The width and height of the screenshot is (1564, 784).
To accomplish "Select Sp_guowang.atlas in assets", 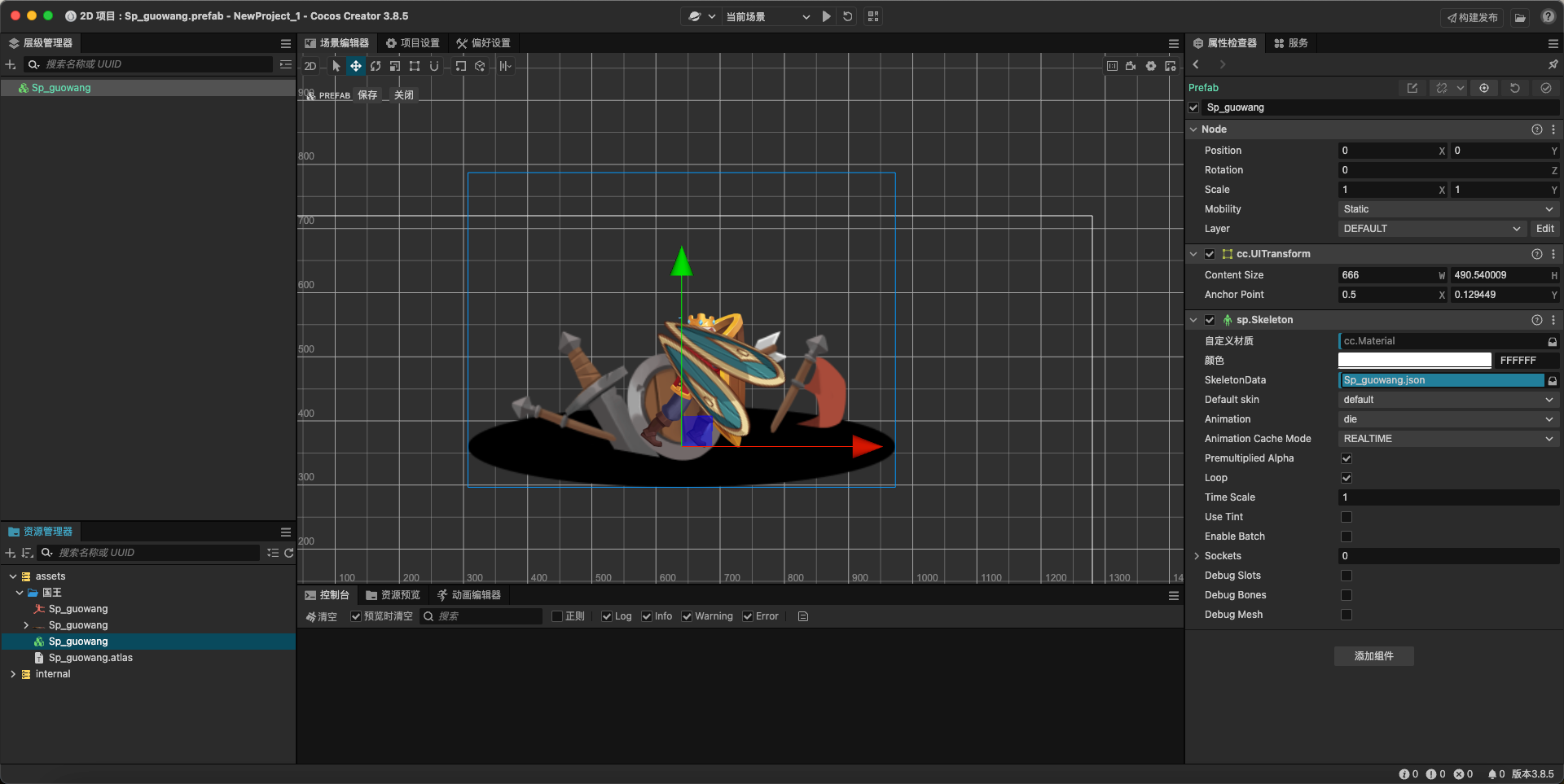I will (90, 658).
